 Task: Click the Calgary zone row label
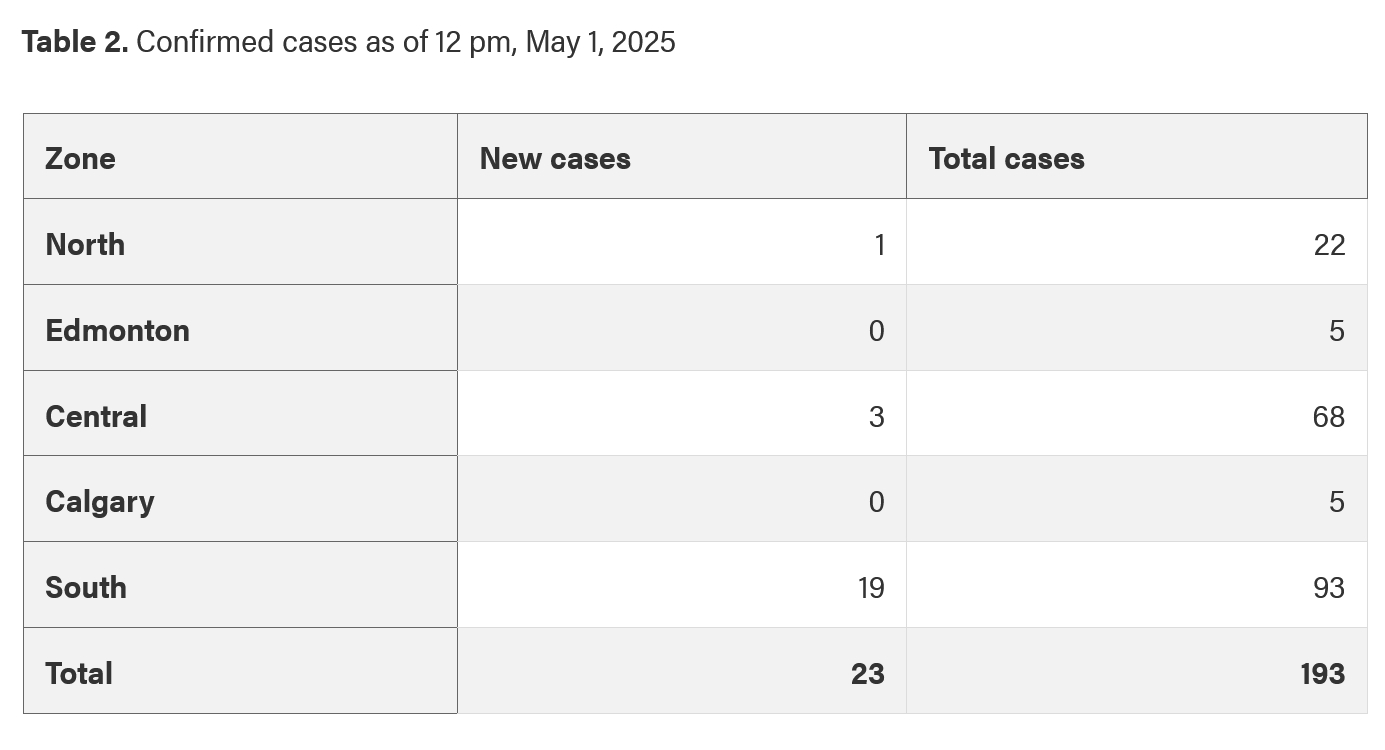pos(100,501)
